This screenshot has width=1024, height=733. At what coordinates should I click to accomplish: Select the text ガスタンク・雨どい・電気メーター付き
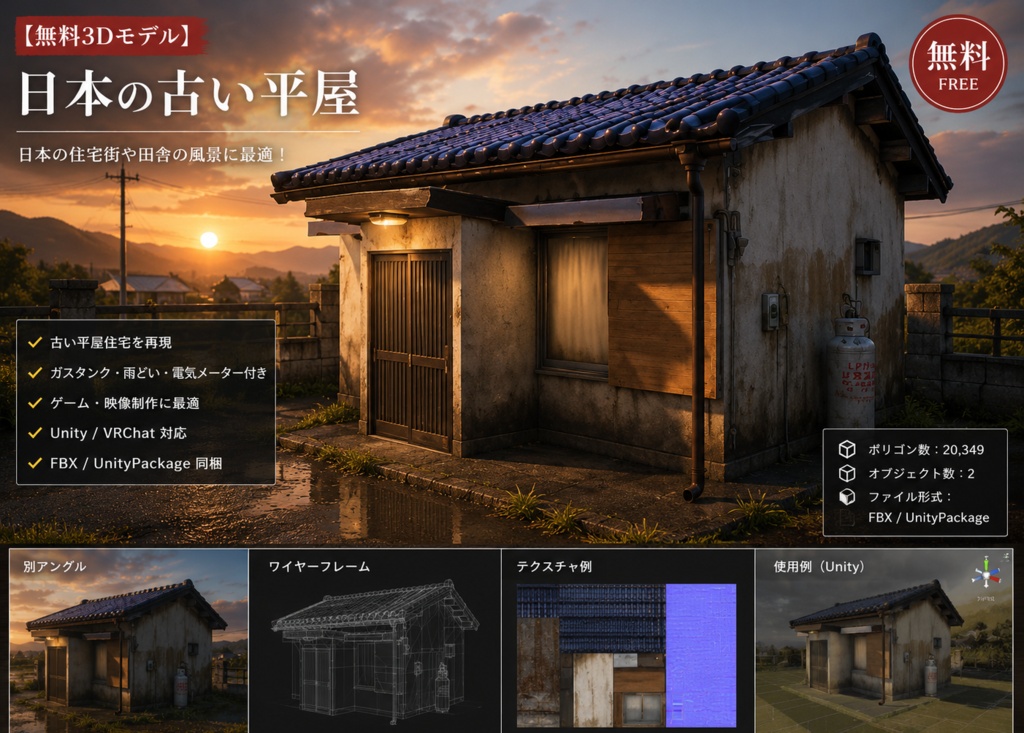pos(159,372)
